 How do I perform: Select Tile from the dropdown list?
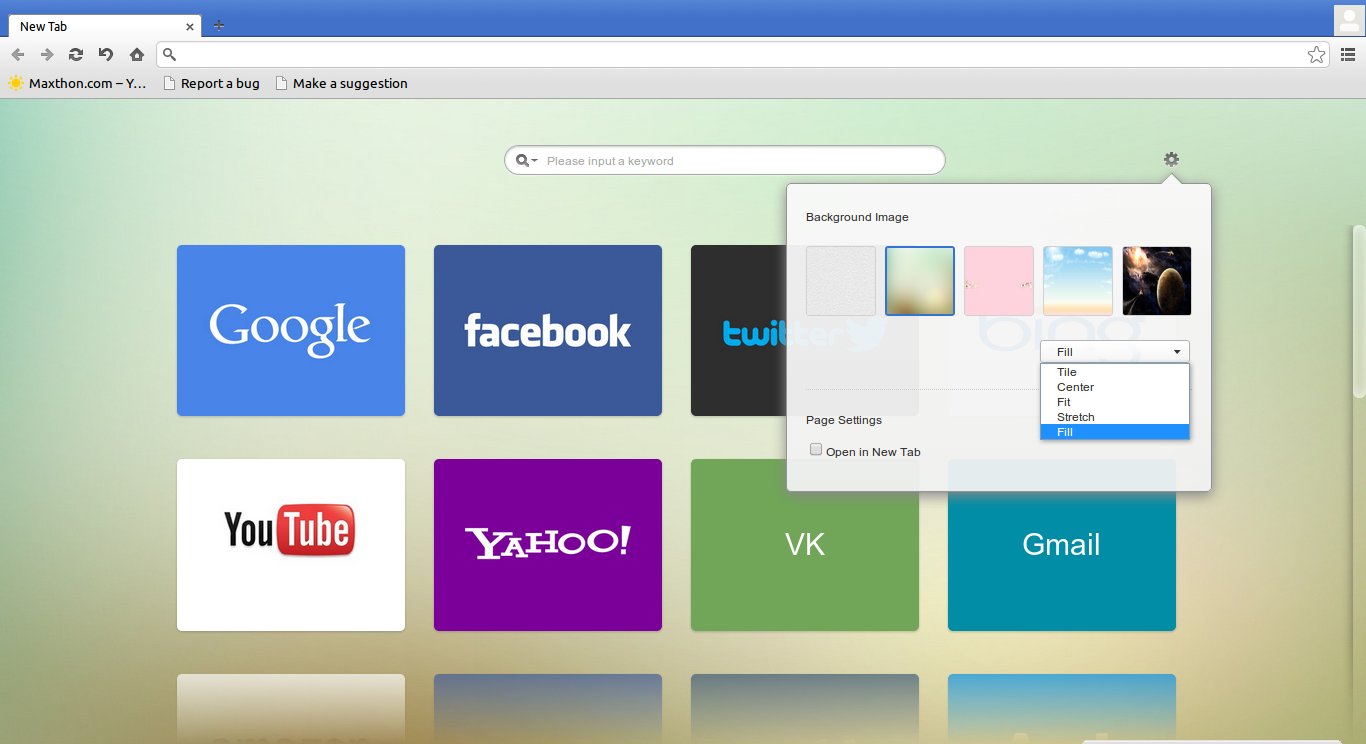tap(1115, 372)
